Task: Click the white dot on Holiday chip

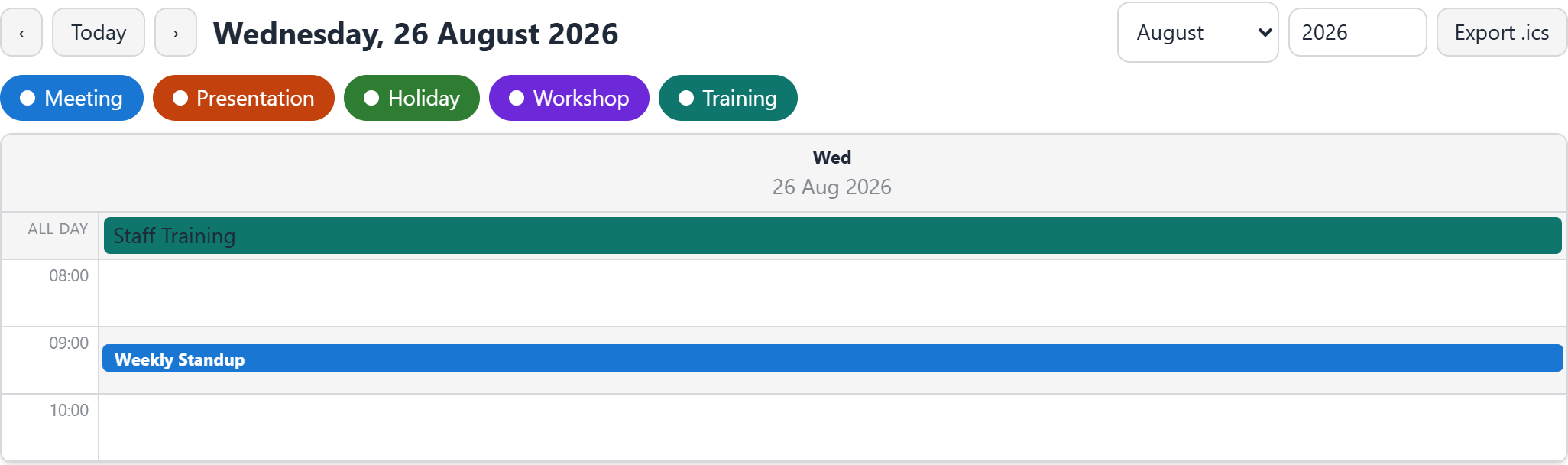Action: click(x=371, y=98)
